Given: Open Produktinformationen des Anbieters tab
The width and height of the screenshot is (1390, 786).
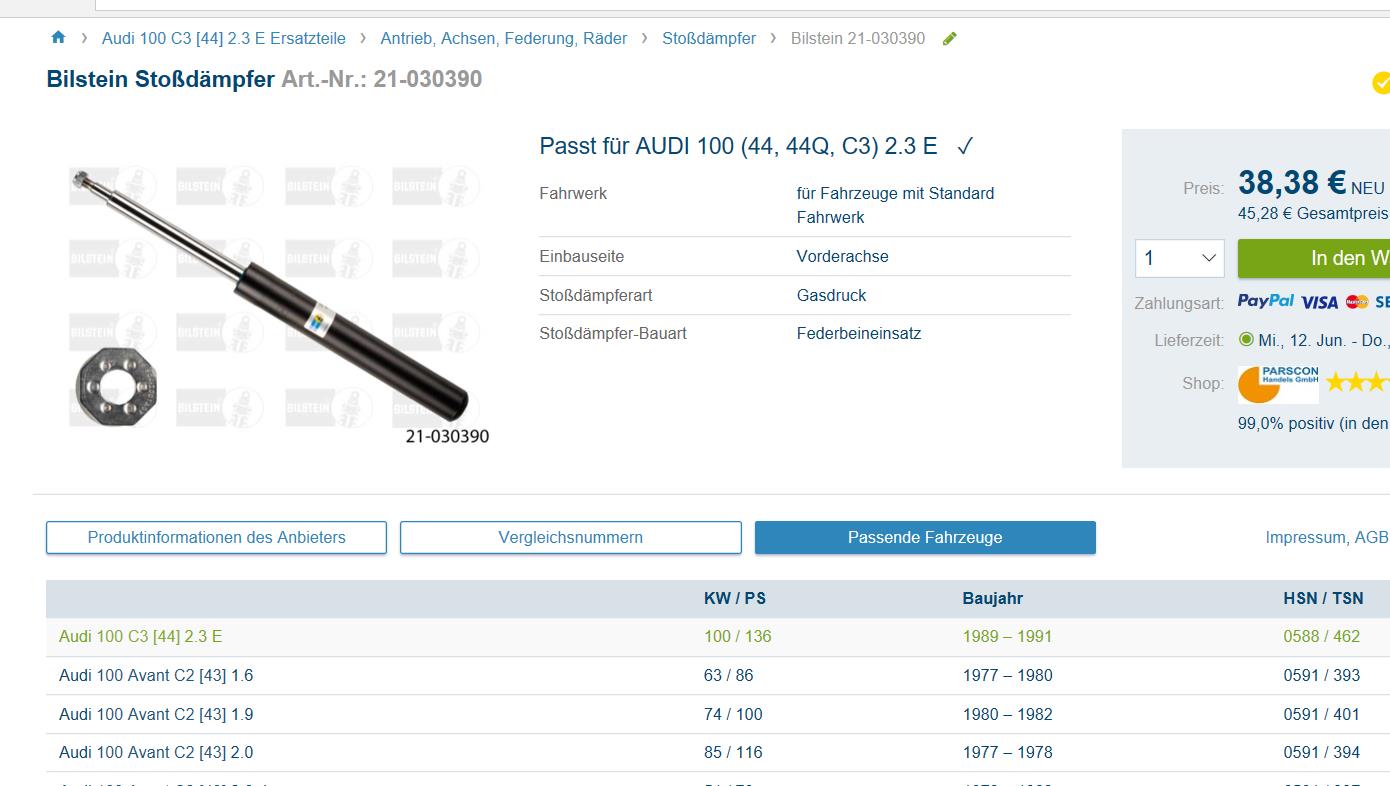Looking at the screenshot, I should [x=216, y=537].
